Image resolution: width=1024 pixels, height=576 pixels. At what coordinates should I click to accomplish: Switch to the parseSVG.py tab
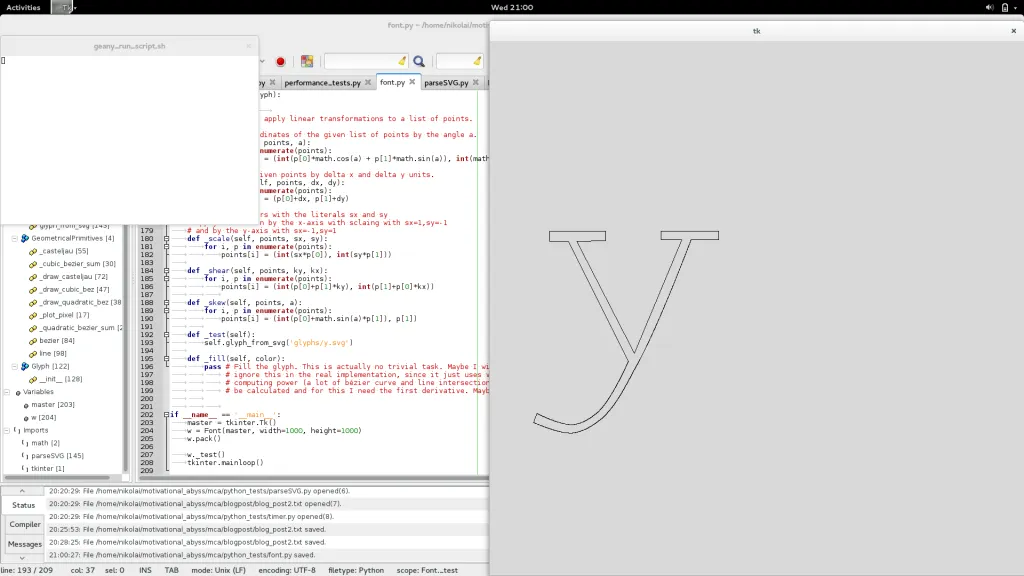tap(446, 83)
